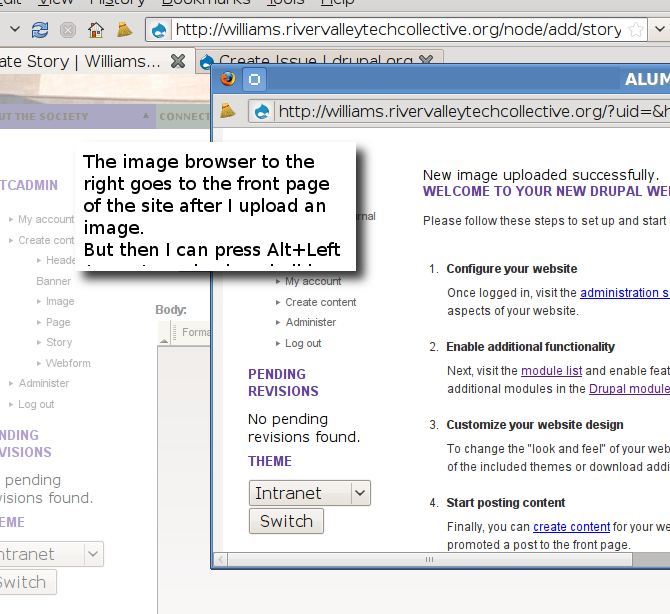Click the Firefox icon in popup title bar

(228, 79)
